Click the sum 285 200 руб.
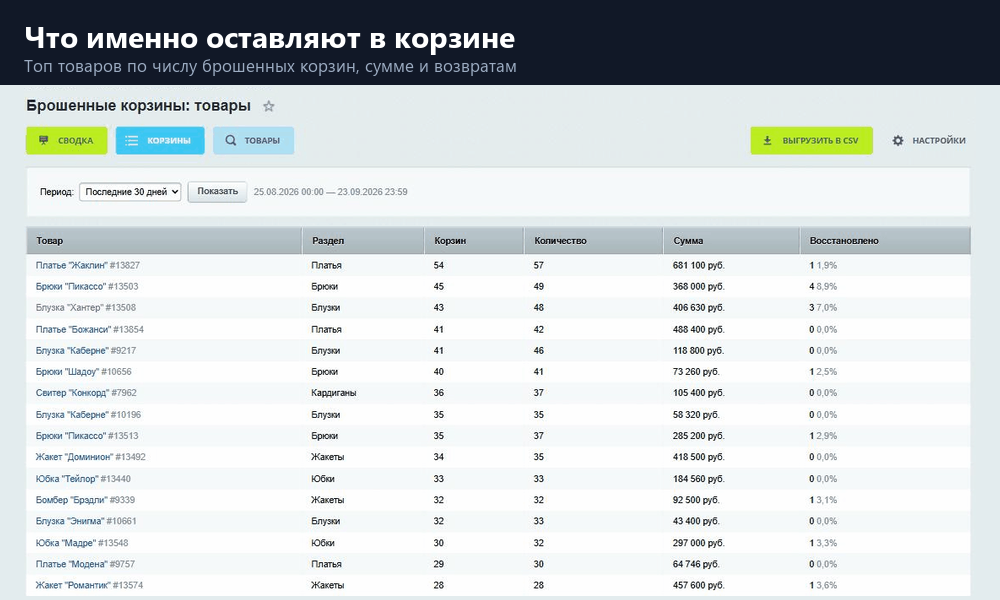The width and height of the screenshot is (1000, 600). pos(699,435)
